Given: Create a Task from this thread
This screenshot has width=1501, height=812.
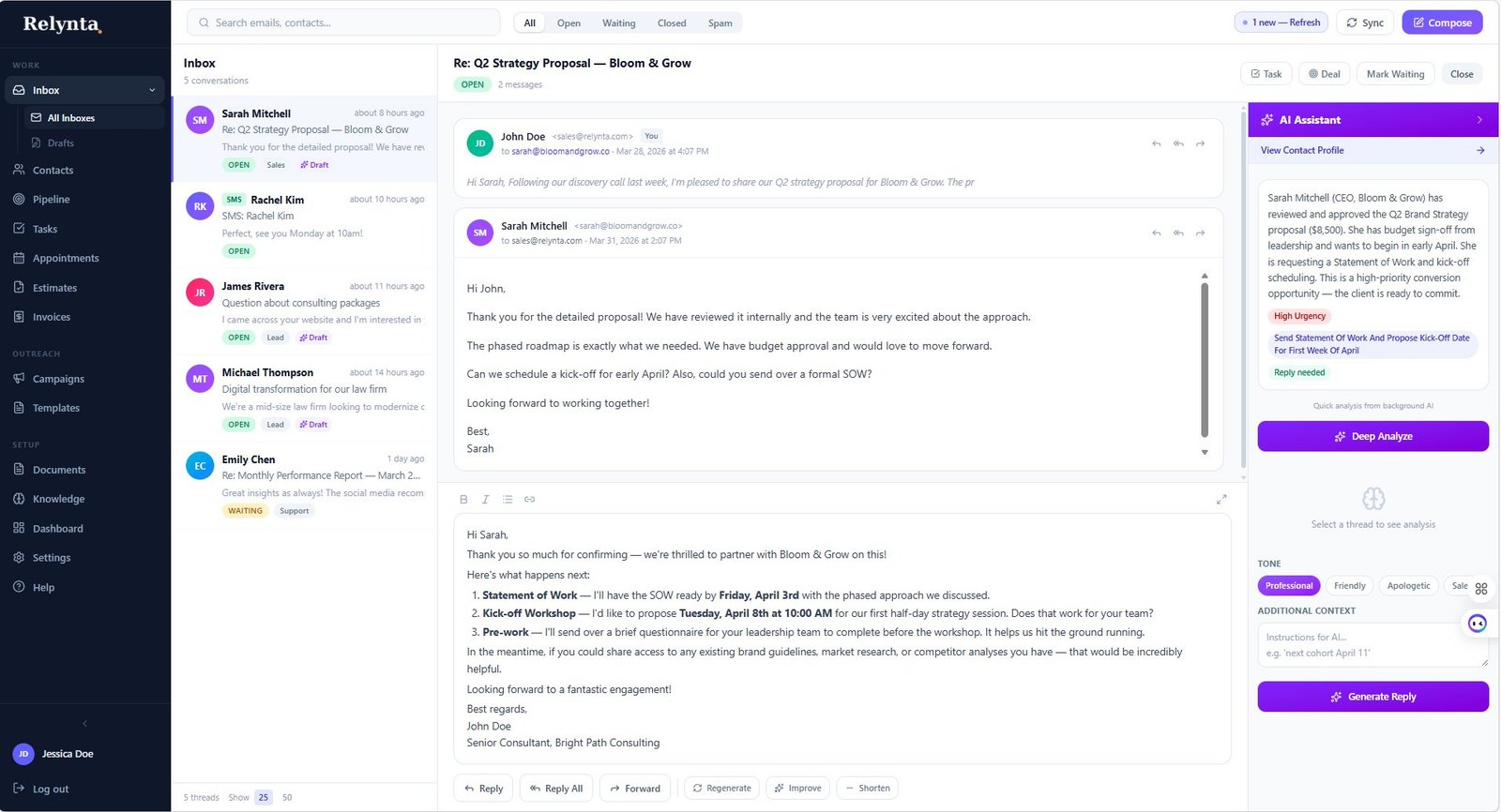Looking at the screenshot, I should pyautogui.click(x=1266, y=74).
